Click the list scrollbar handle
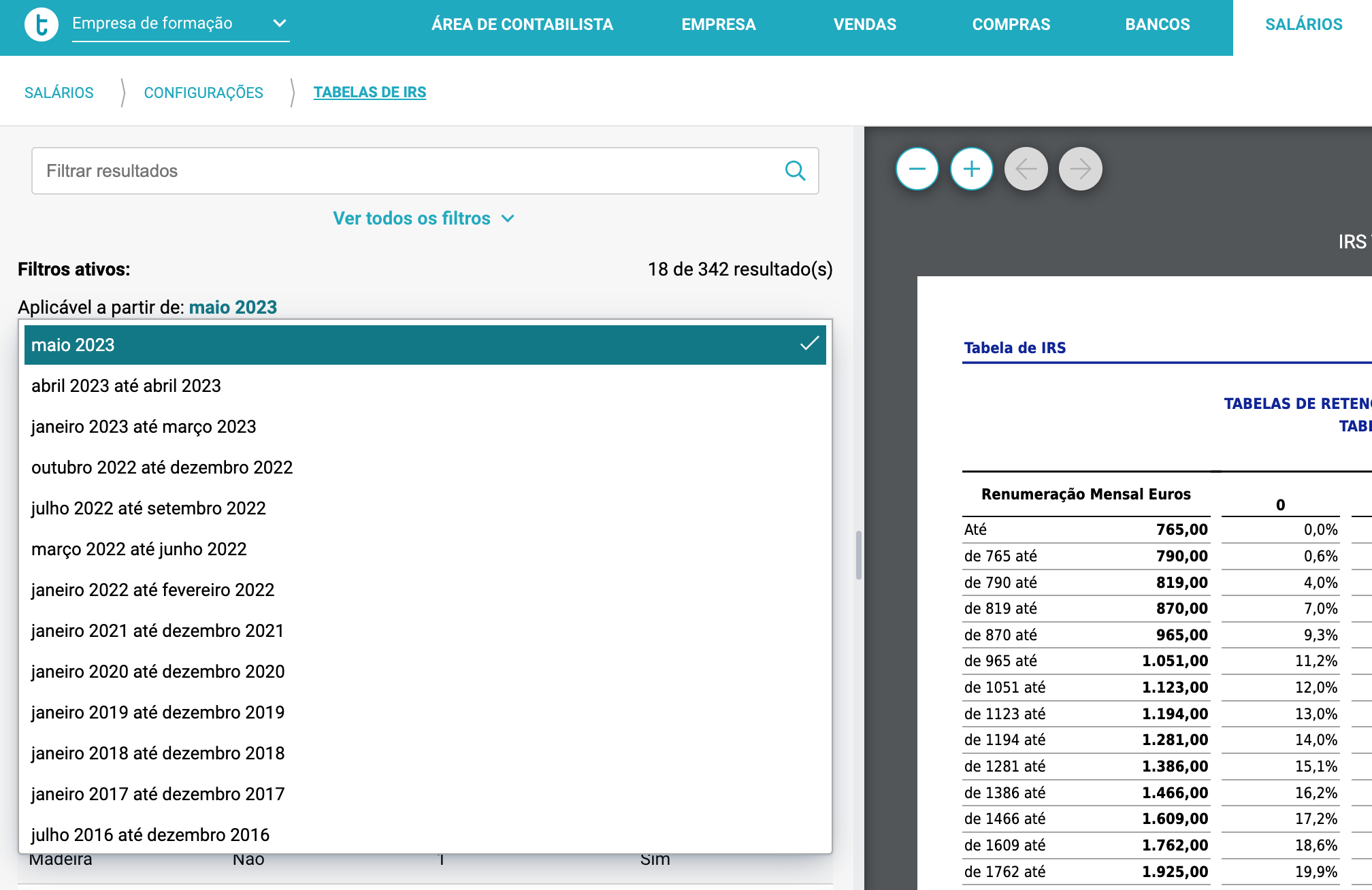 click(859, 555)
